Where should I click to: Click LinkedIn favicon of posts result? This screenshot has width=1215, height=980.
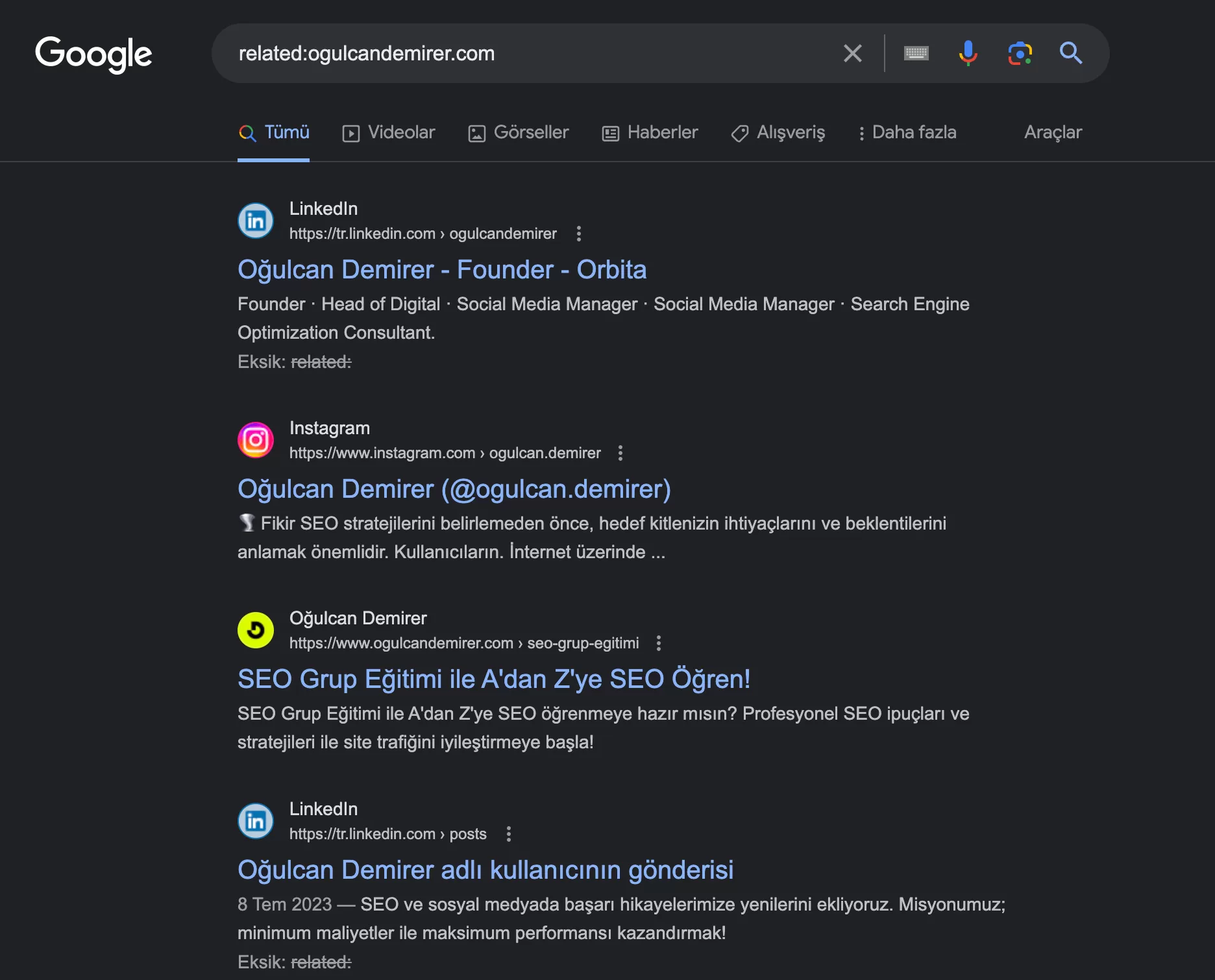[x=256, y=821]
